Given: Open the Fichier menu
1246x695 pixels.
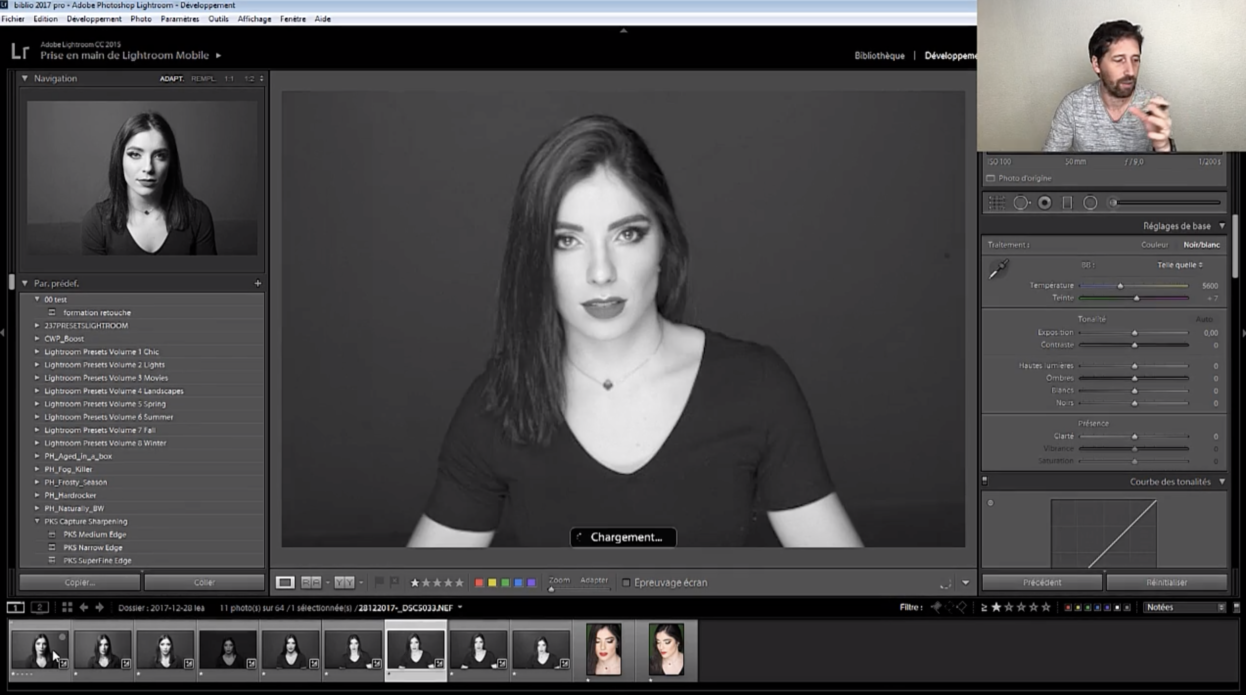Looking at the screenshot, I should pos(13,19).
